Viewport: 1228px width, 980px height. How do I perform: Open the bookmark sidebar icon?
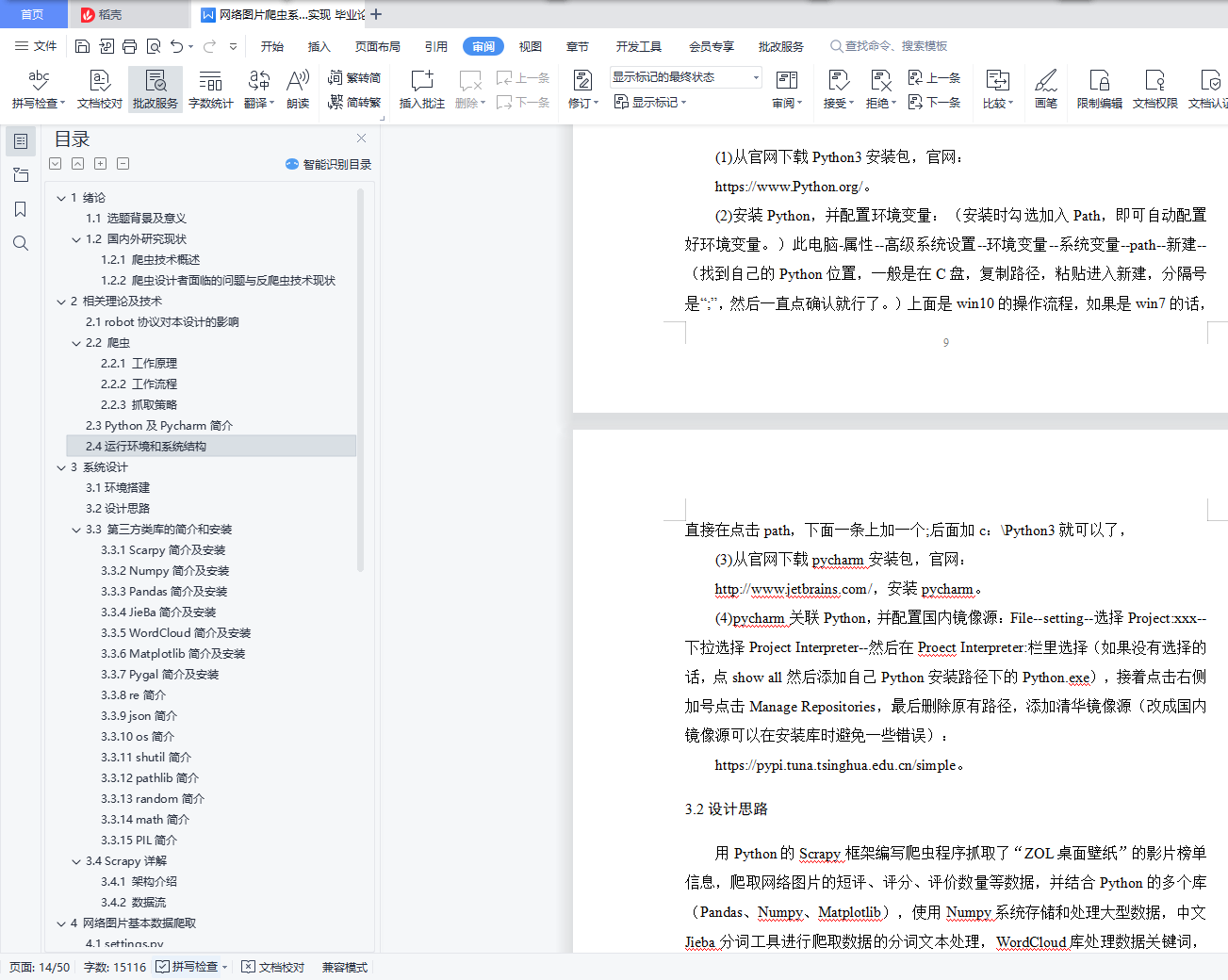pyautogui.click(x=20, y=209)
